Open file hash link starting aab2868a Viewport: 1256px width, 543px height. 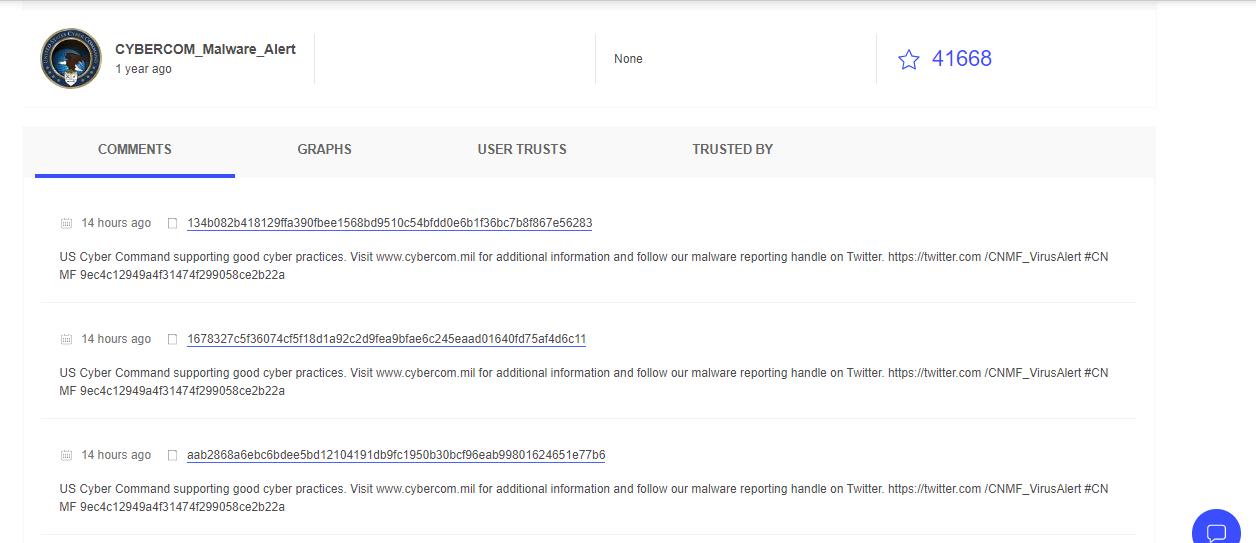coord(396,455)
